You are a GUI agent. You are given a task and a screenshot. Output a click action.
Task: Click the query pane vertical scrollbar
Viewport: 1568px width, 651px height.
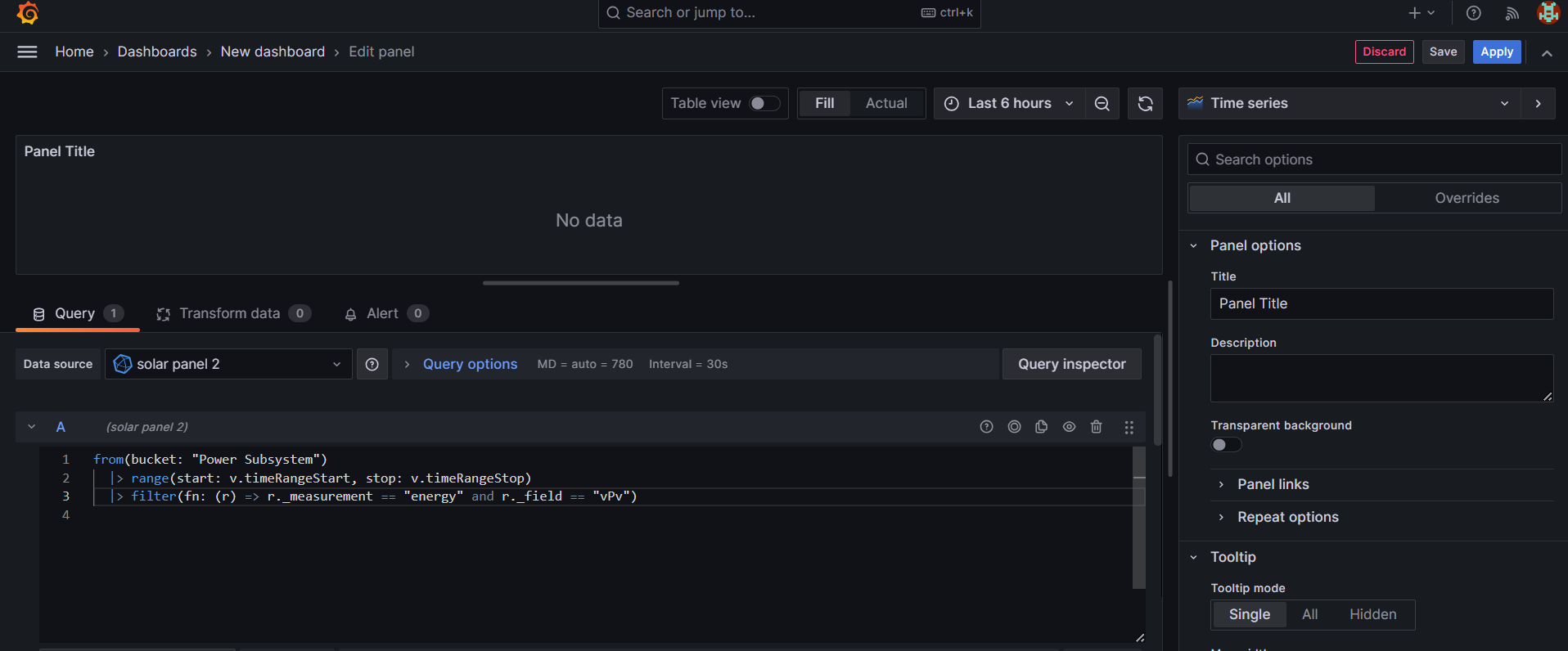[1158, 390]
